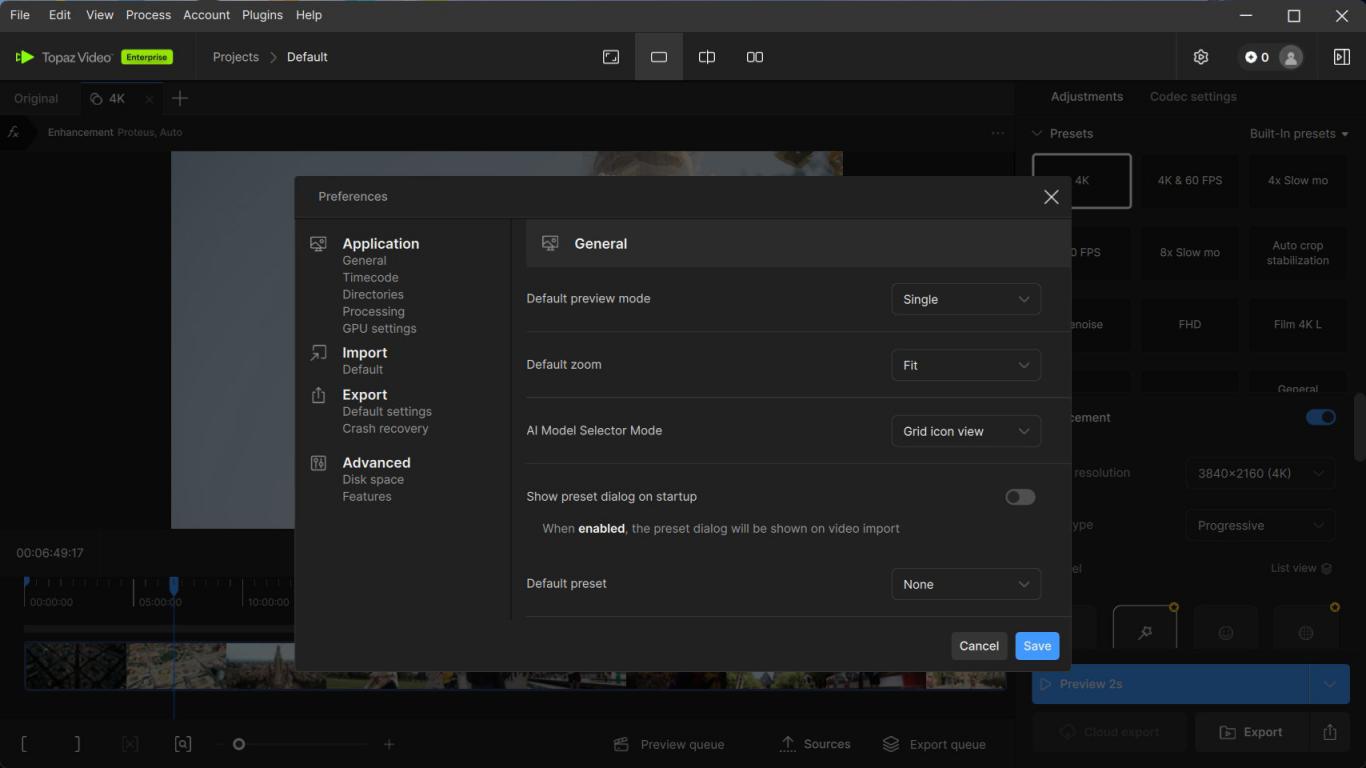Click the user account avatar icon
Screen dimensions: 1366x768
point(1291,57)
